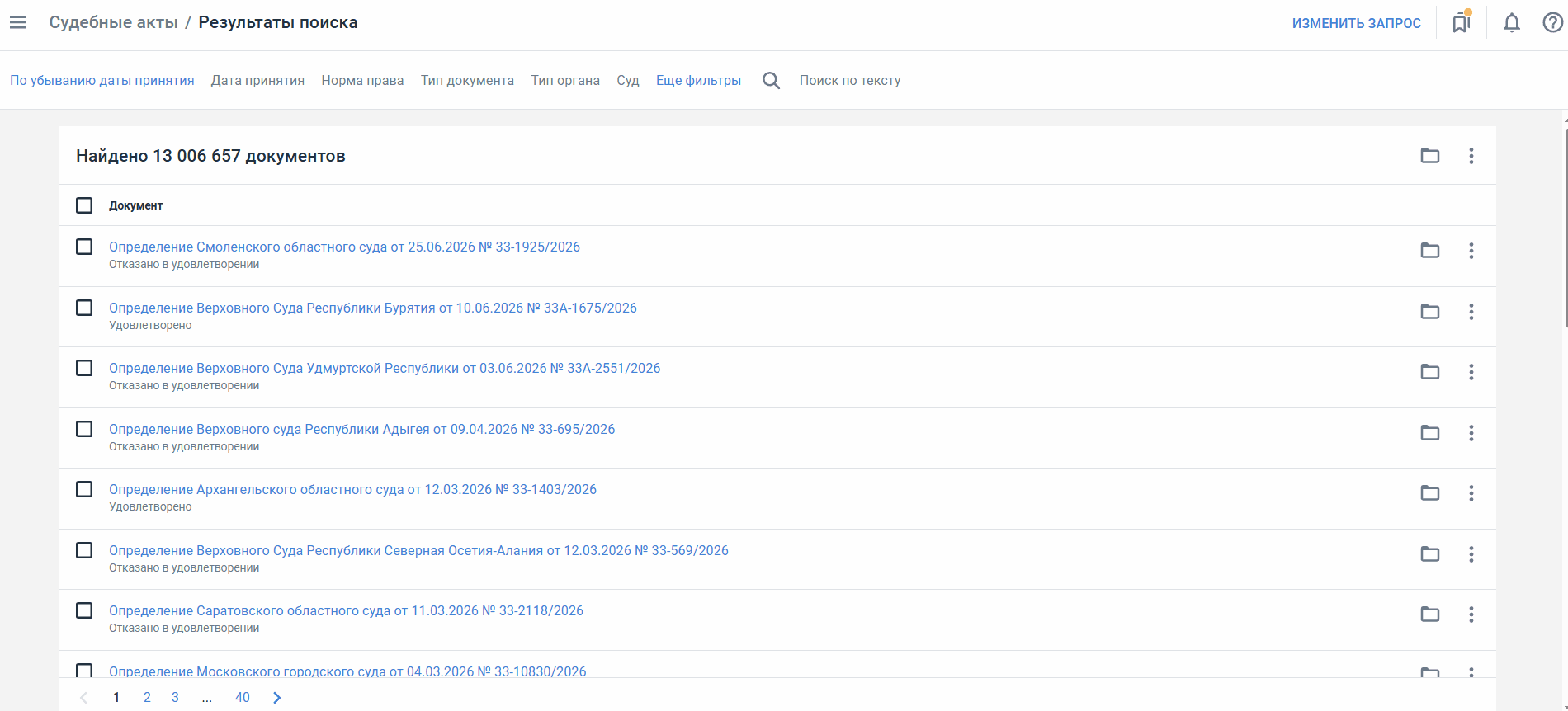1568x711 pixels.
Task: Open the help question mark icon
Action: pos(1552,23)
